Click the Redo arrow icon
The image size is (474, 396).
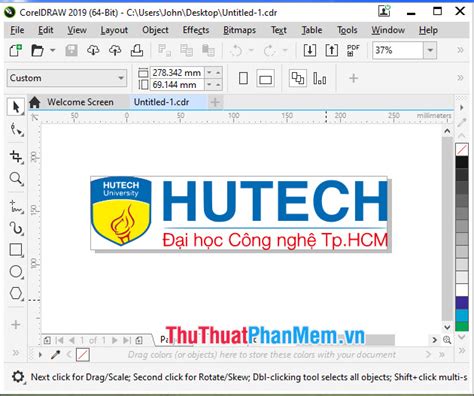coord(269,51)
